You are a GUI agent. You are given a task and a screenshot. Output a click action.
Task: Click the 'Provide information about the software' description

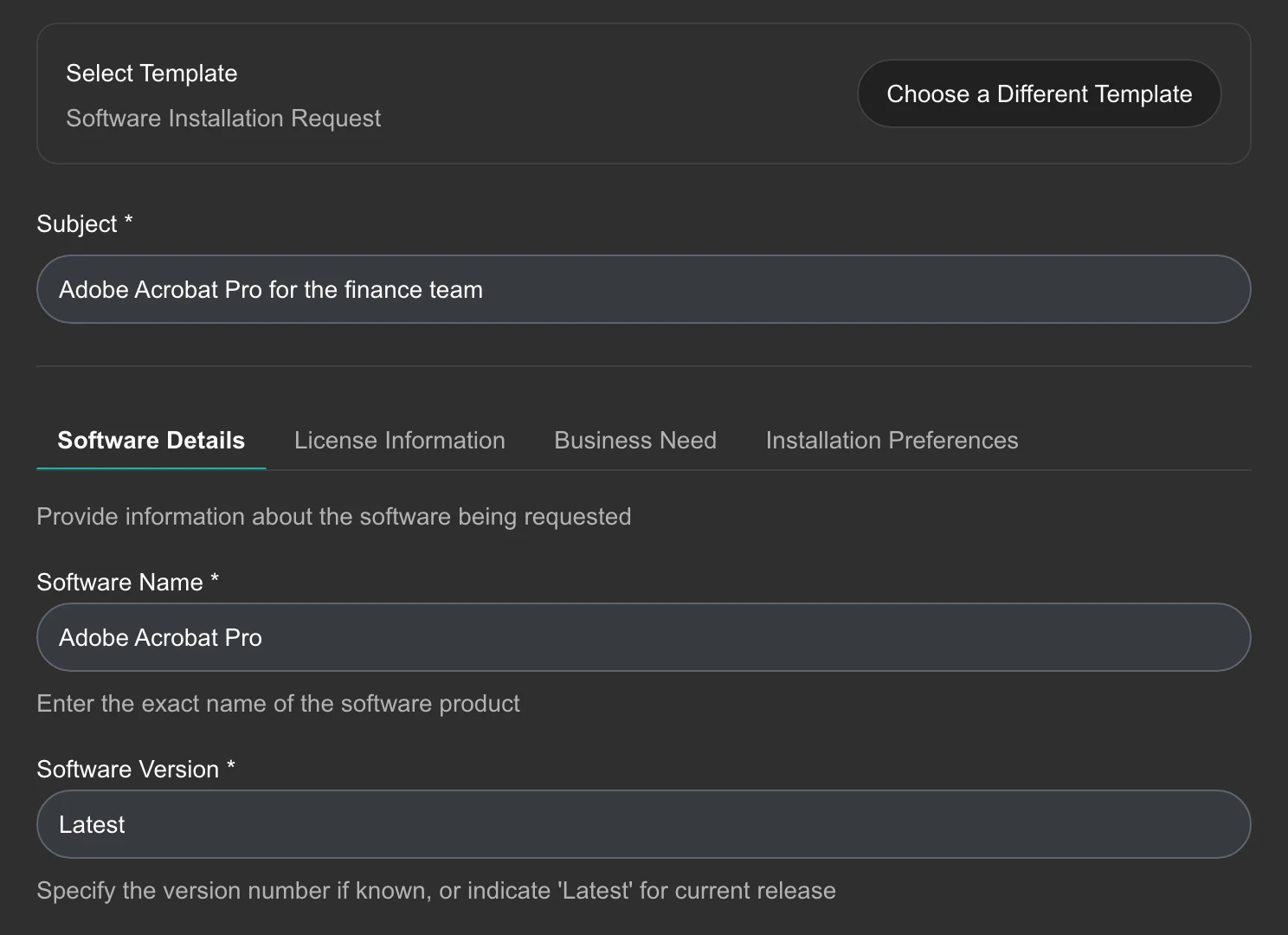coord(334,517)
